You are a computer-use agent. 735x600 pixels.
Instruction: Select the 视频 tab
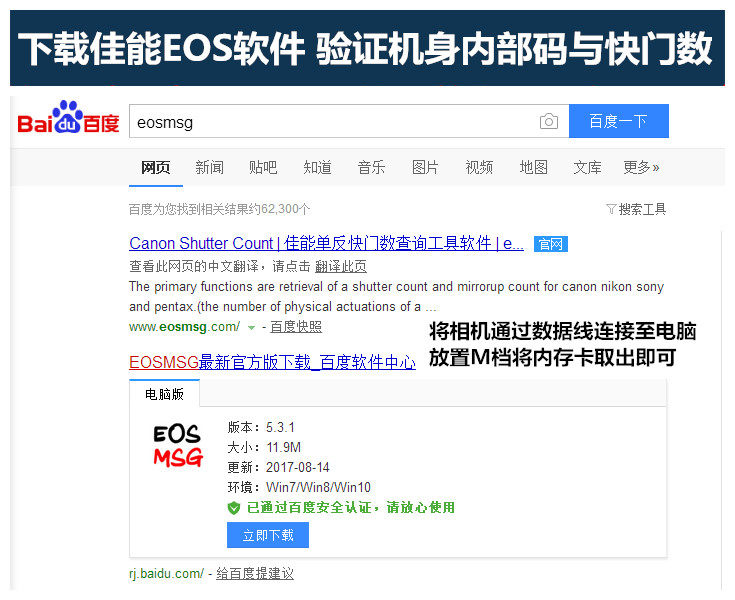(x=479, y=167)
